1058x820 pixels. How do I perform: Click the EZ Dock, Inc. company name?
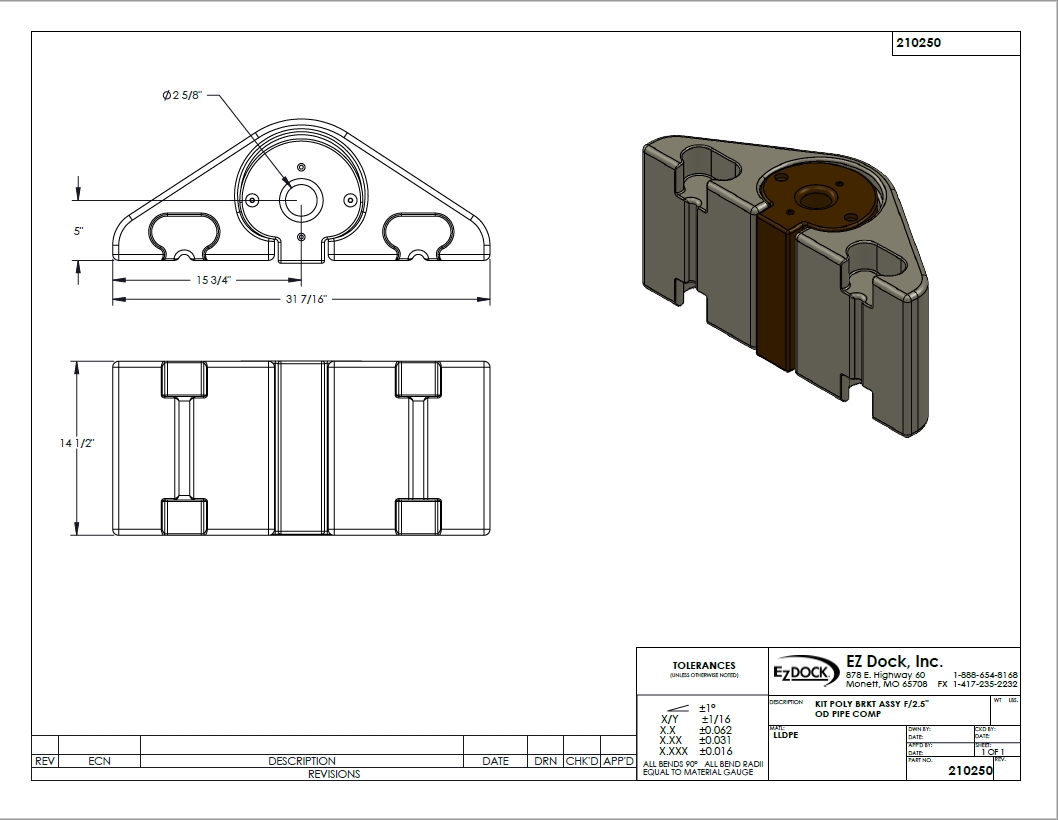pyautogui.click(x=894, y=661)
